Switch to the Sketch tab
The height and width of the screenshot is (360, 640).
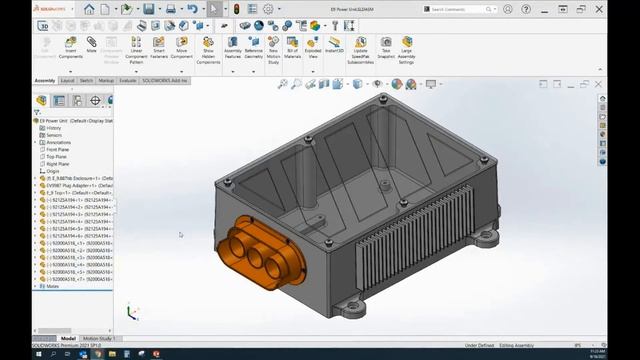click(x=86, y=81)
